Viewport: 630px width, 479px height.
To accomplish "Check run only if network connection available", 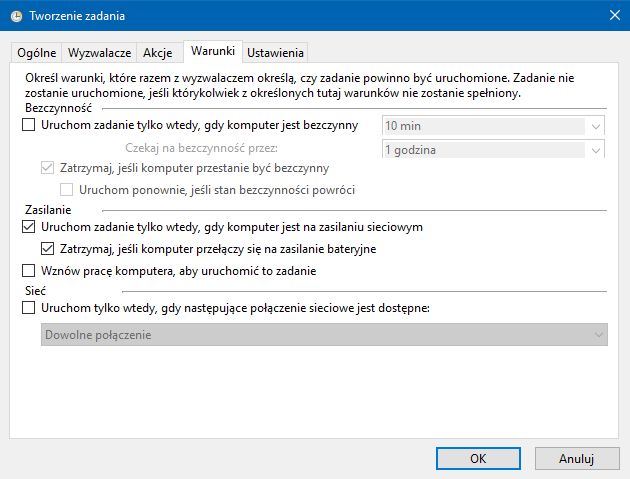I will (x=28, y=309).
